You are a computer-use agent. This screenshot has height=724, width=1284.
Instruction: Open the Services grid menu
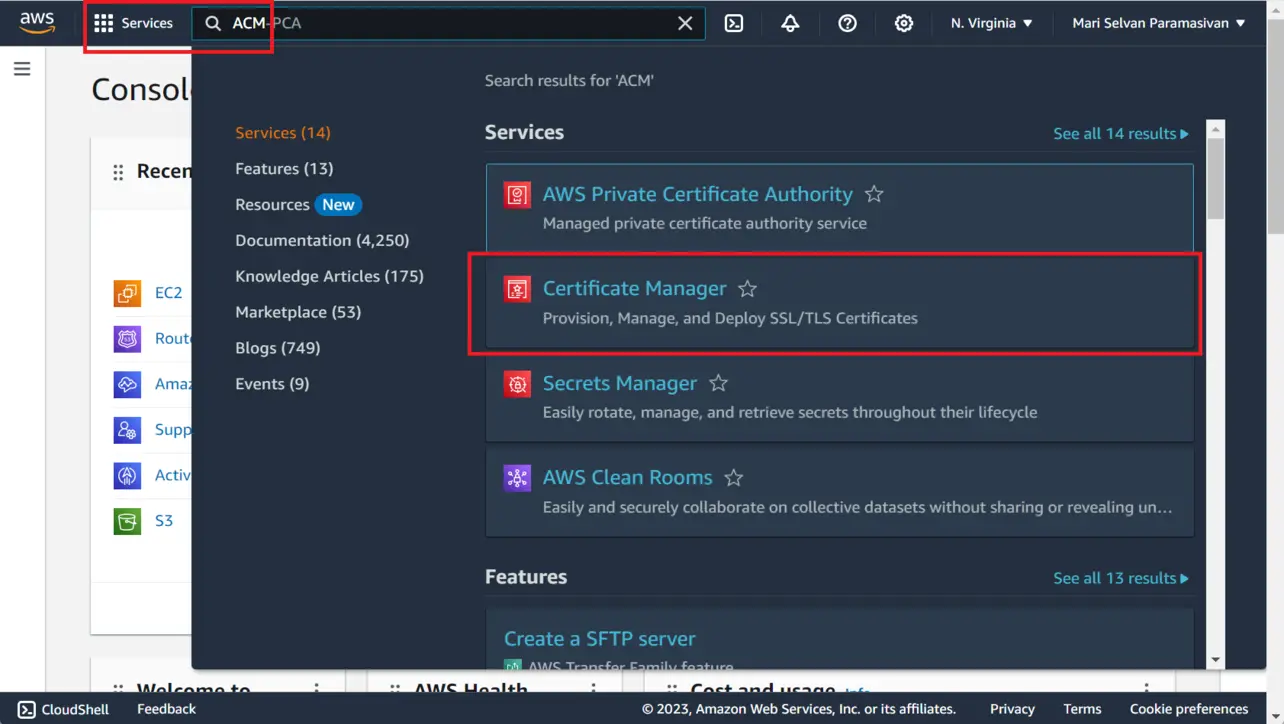tap(133, 23)
